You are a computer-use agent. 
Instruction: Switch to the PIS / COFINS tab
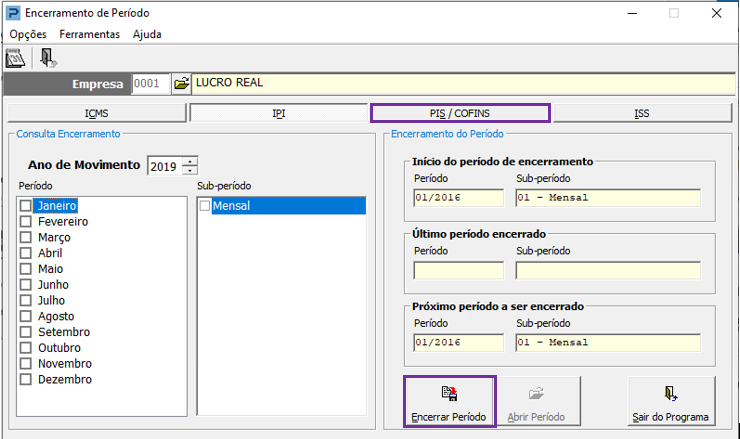tap(460, 113)
